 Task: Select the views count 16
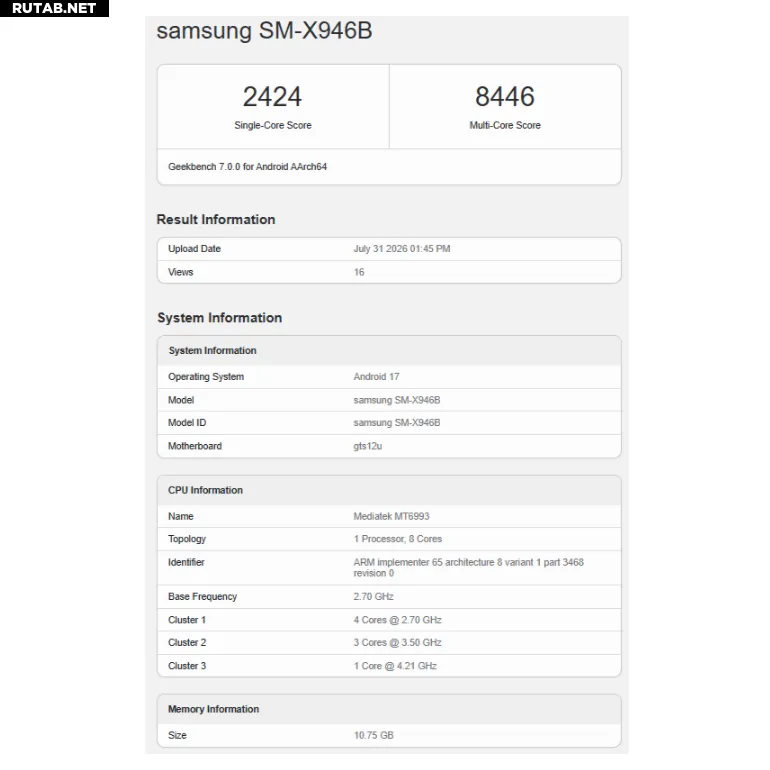359,272
